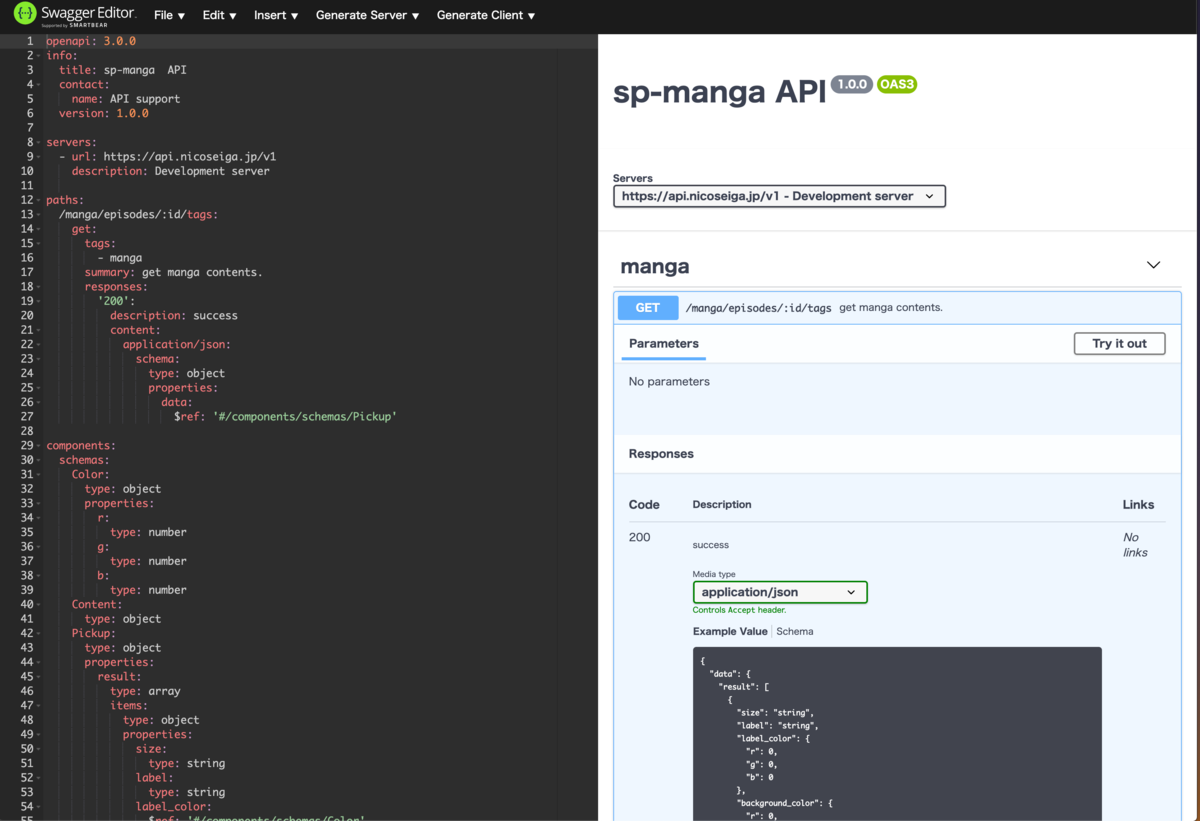Fold the /manga/episodes path at line 13

(39, 214)
